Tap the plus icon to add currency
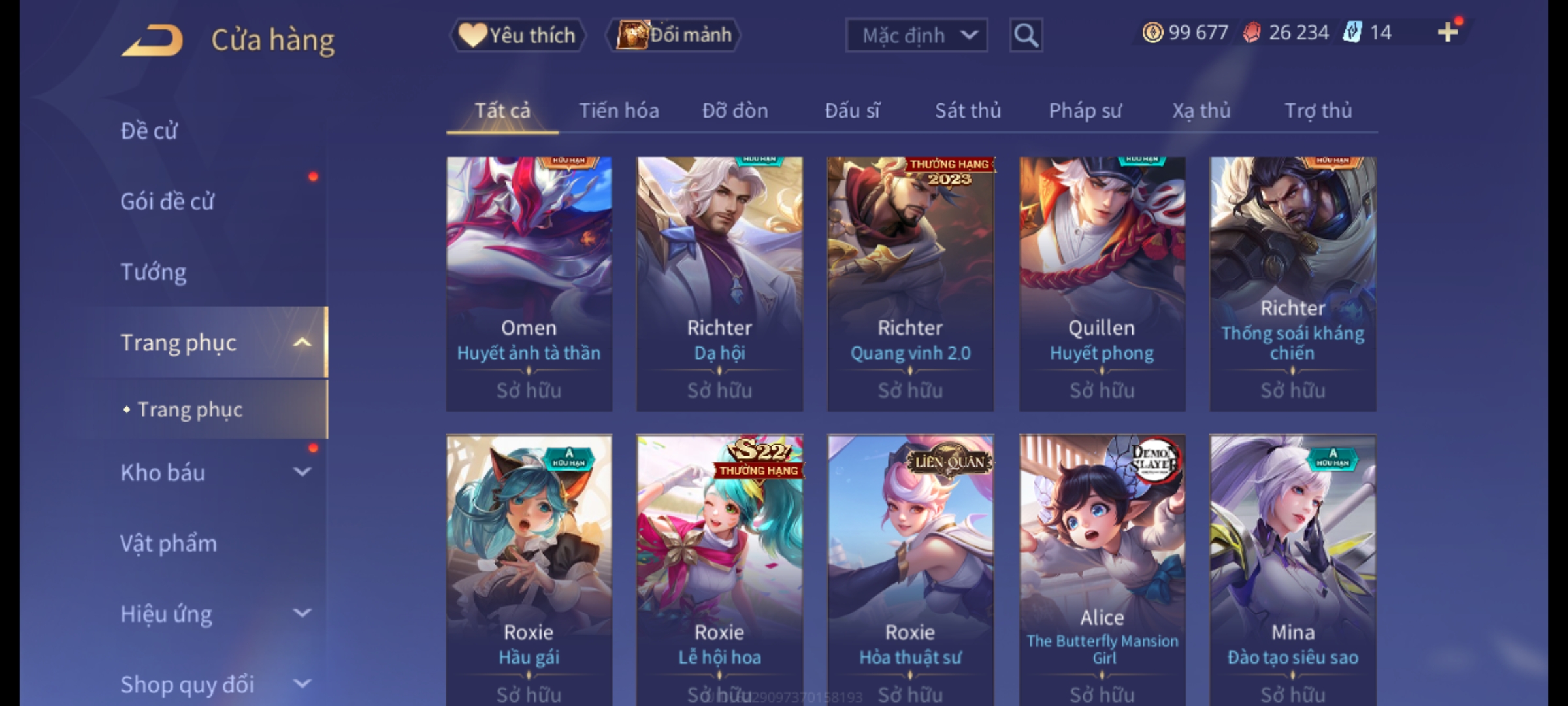This screenshot has height=706, width=1568. [1448, 32]
